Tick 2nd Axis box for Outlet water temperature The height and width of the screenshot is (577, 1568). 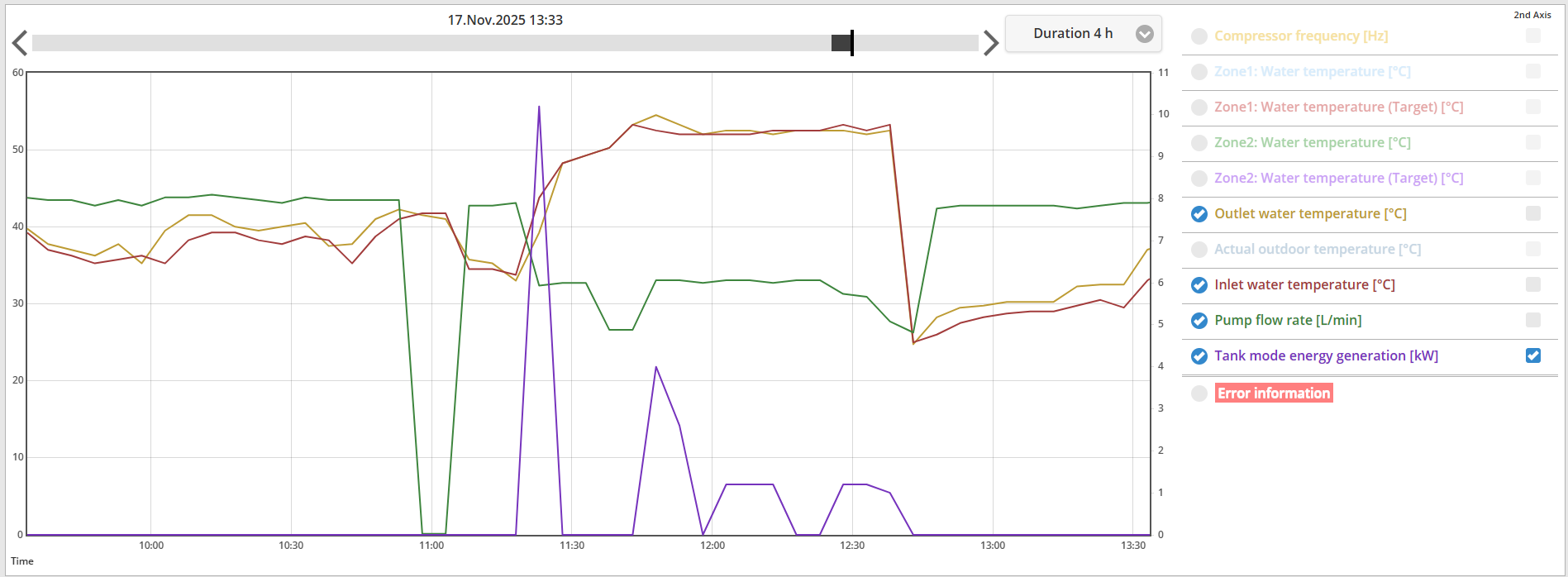point(1532,213)
